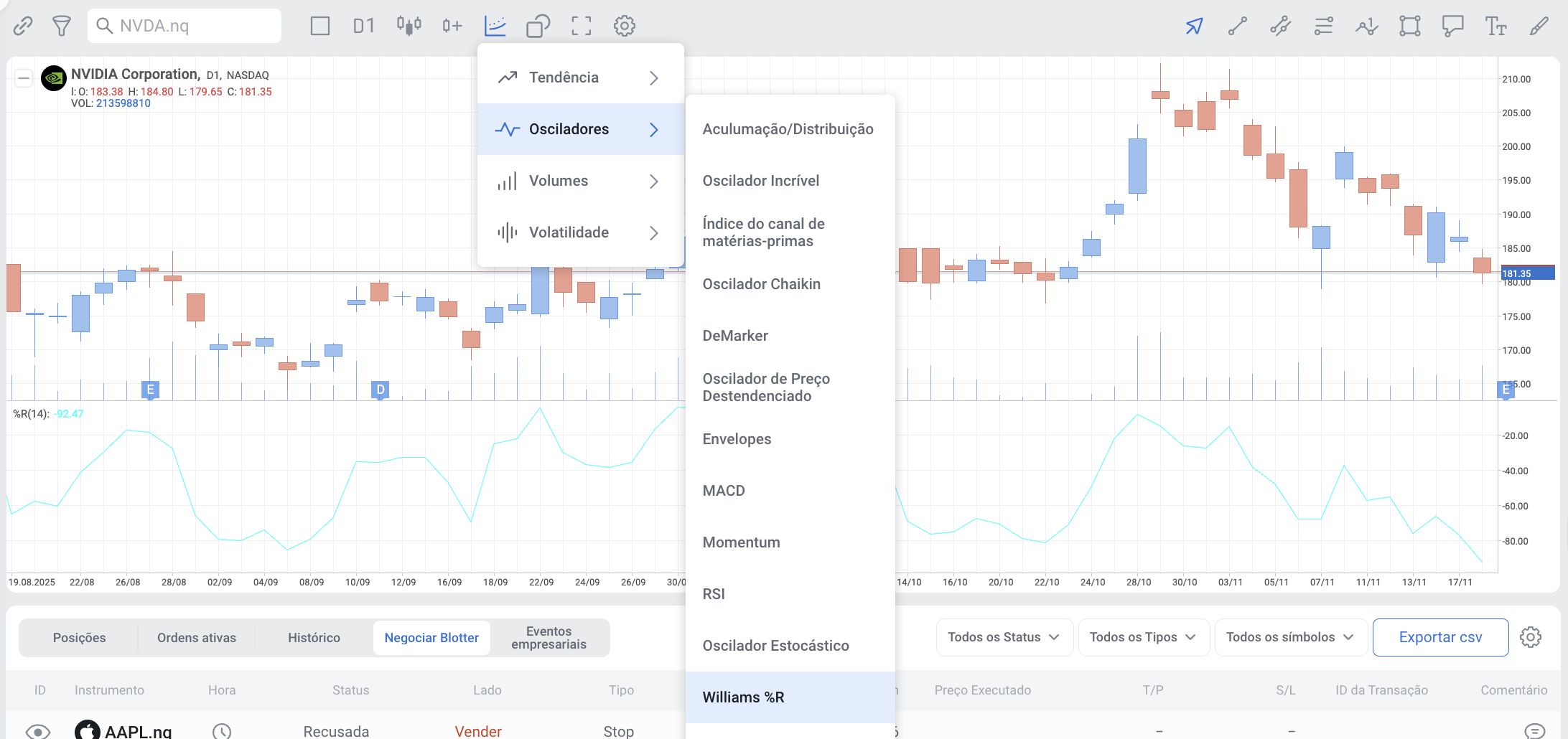Open the Tendência indicator submenu

pyautogui.click(x=580, y=77)
